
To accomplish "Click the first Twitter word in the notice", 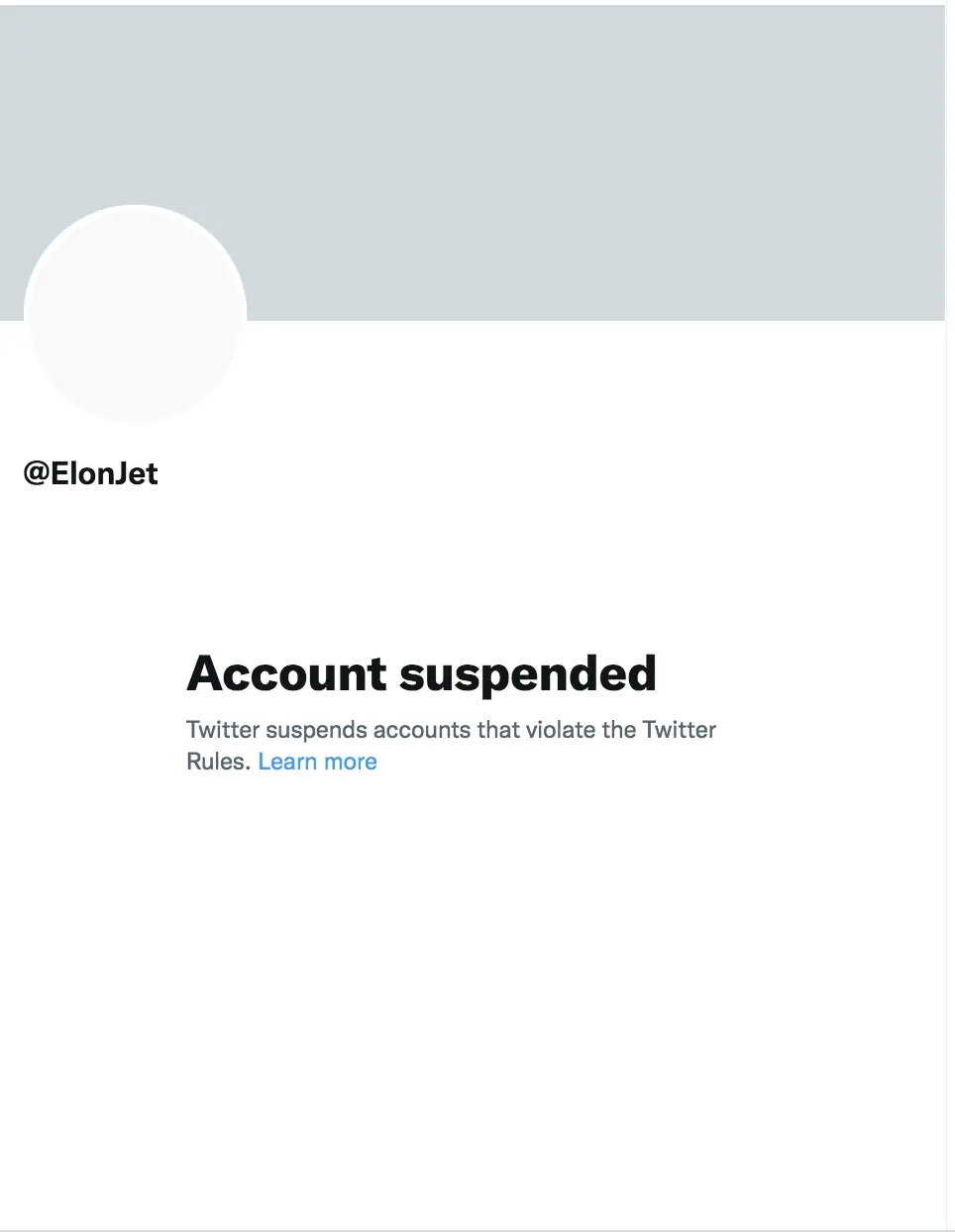I will click(223, 730).
